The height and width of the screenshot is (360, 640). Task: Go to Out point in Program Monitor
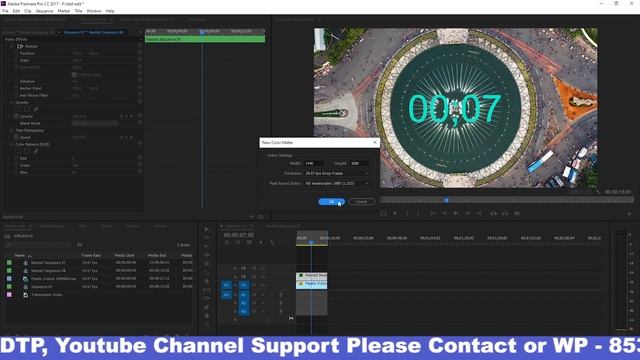pyautogui.click(x=479, y=213)
